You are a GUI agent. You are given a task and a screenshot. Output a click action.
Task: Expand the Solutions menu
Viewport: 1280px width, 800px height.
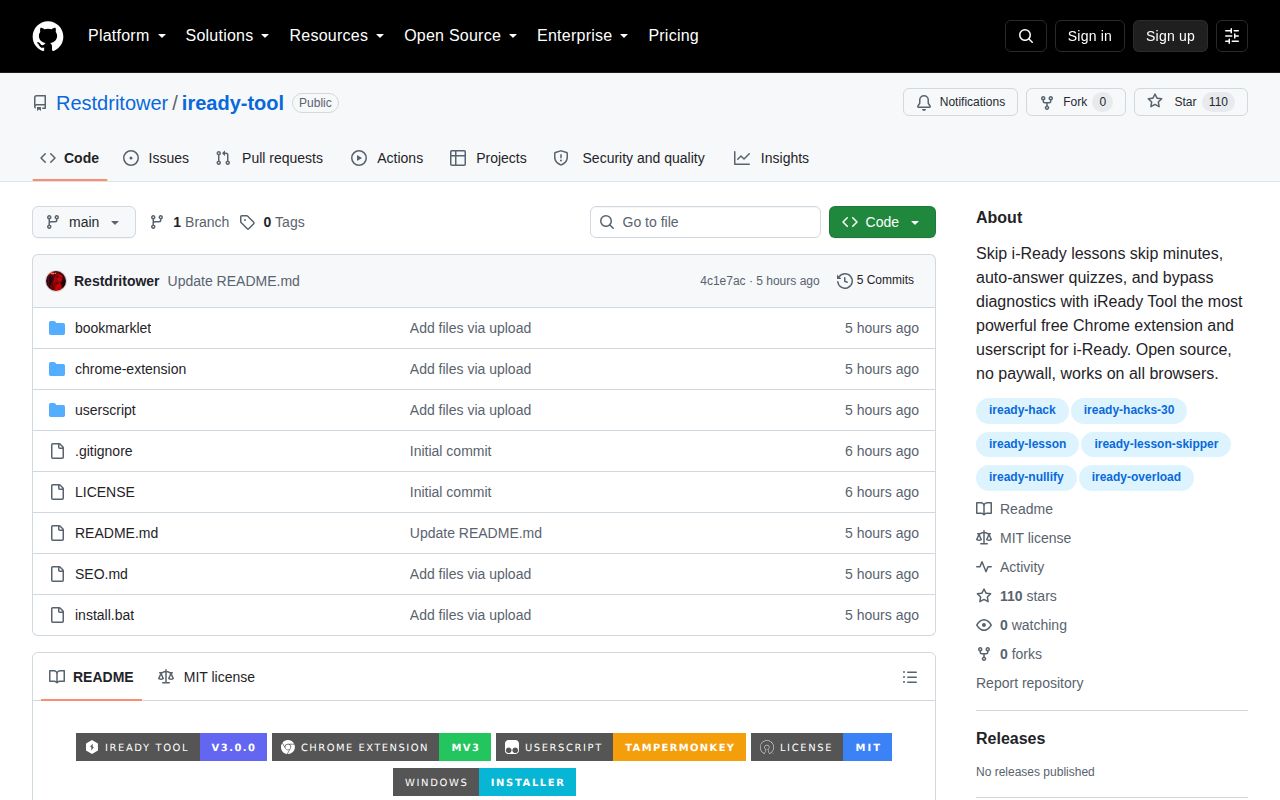coord(228,36)
